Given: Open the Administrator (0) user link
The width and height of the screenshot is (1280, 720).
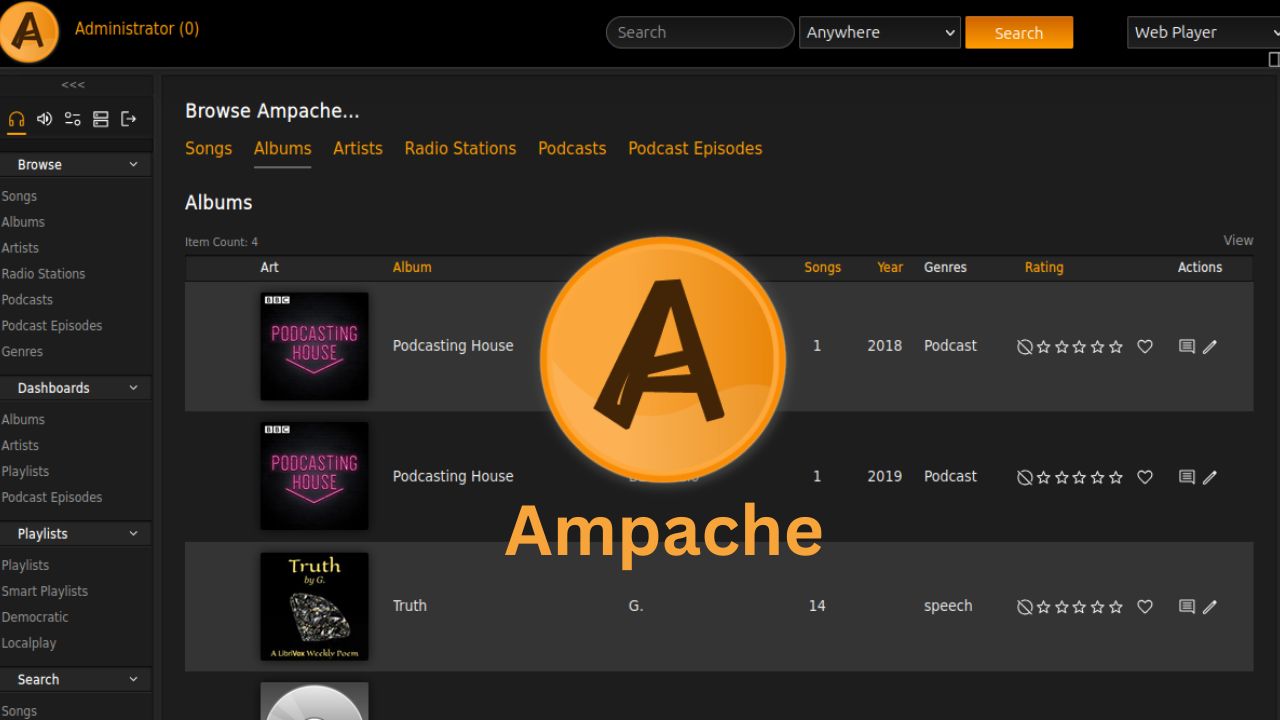Looking at the screenshot, I should coord(137,29).
